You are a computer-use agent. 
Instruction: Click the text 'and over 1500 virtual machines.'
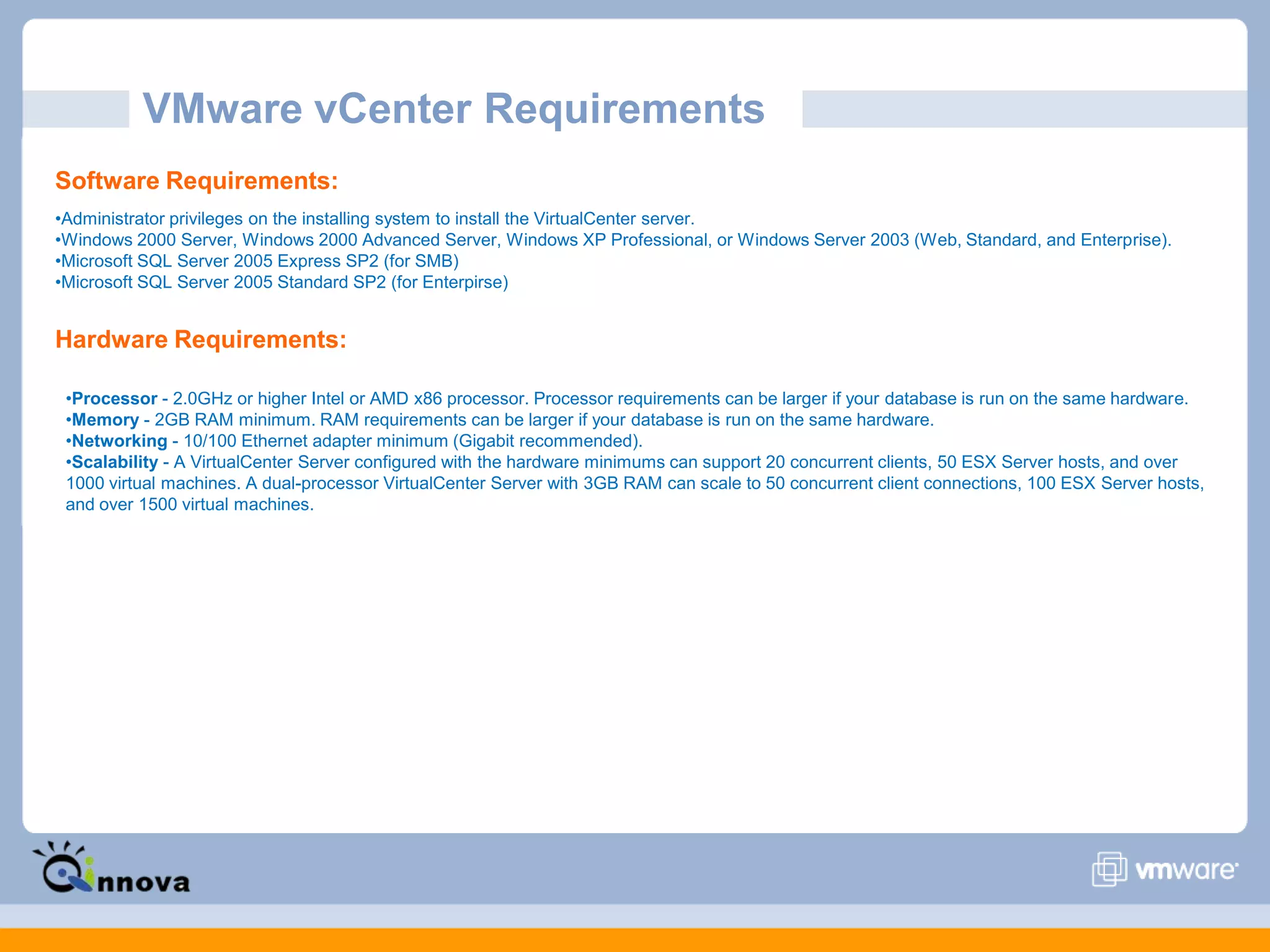click(x=190, y=505)
